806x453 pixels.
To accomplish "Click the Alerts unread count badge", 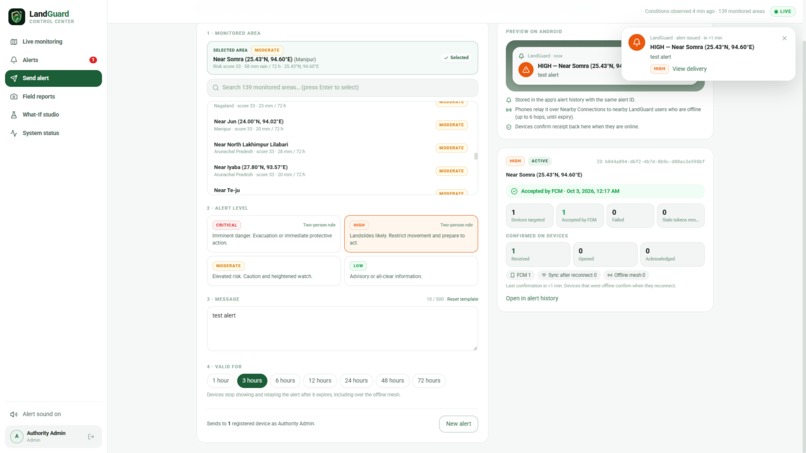I will pyautogui.click(x=93, y=60).
